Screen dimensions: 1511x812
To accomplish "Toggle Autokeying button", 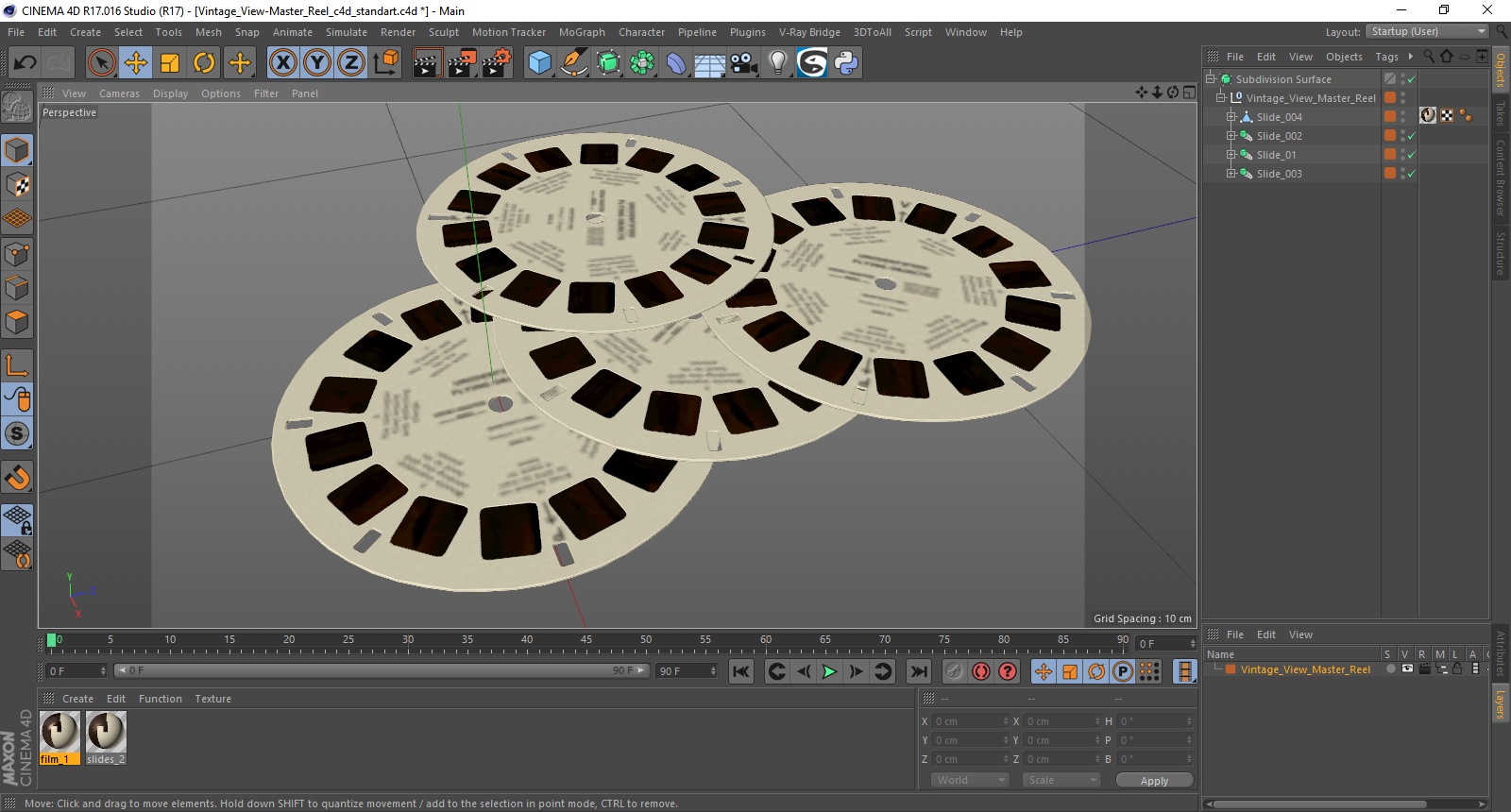I will pyautogui.click(x=981, y=671).
